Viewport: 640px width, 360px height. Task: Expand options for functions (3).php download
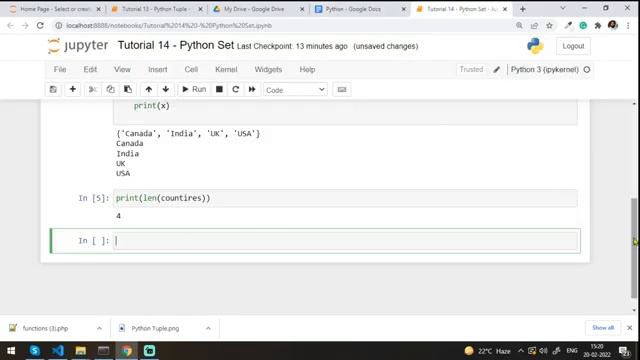pos(99,328)
